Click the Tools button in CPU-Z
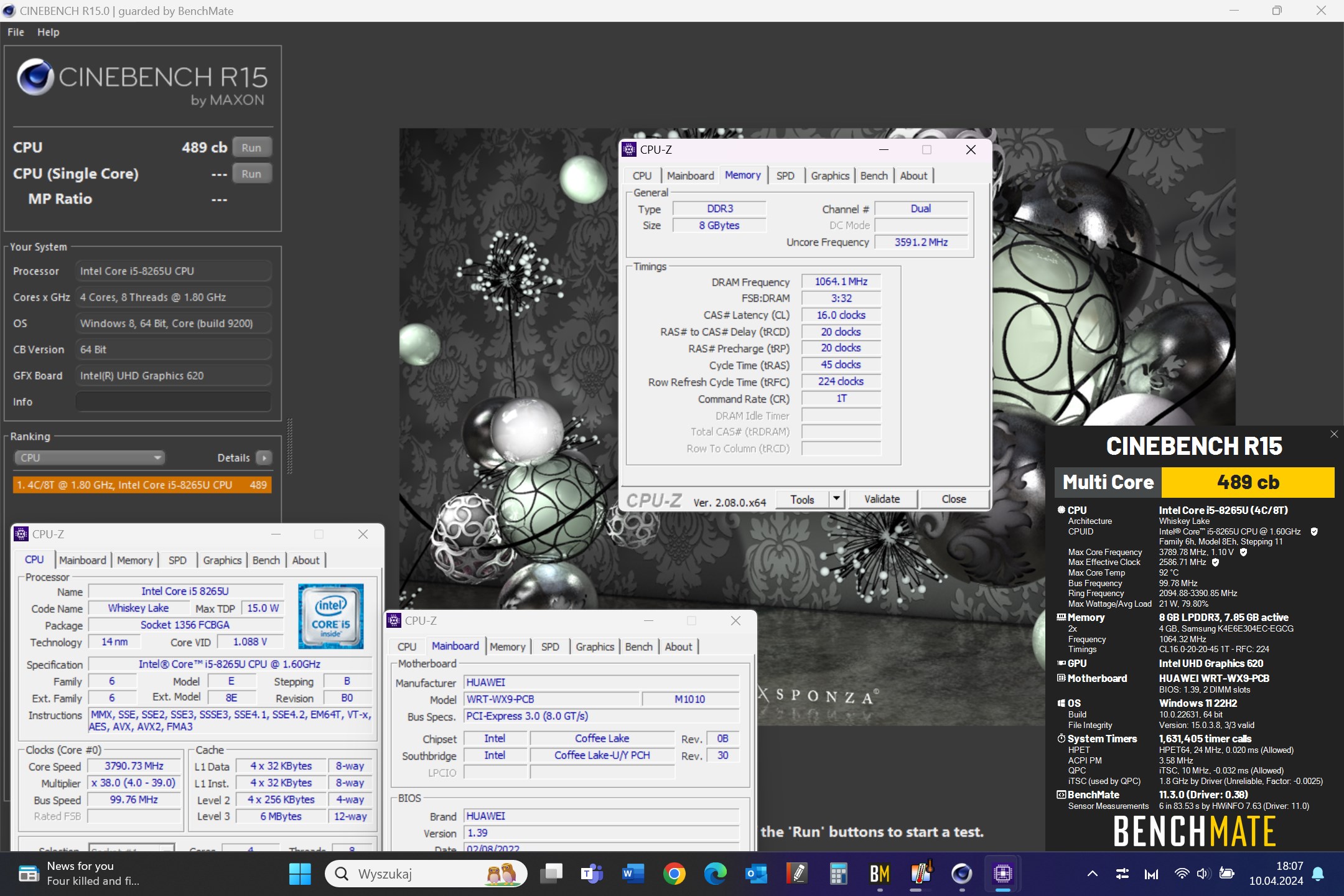The height and width of the screenshot is (896, 1344). (803, 499)
